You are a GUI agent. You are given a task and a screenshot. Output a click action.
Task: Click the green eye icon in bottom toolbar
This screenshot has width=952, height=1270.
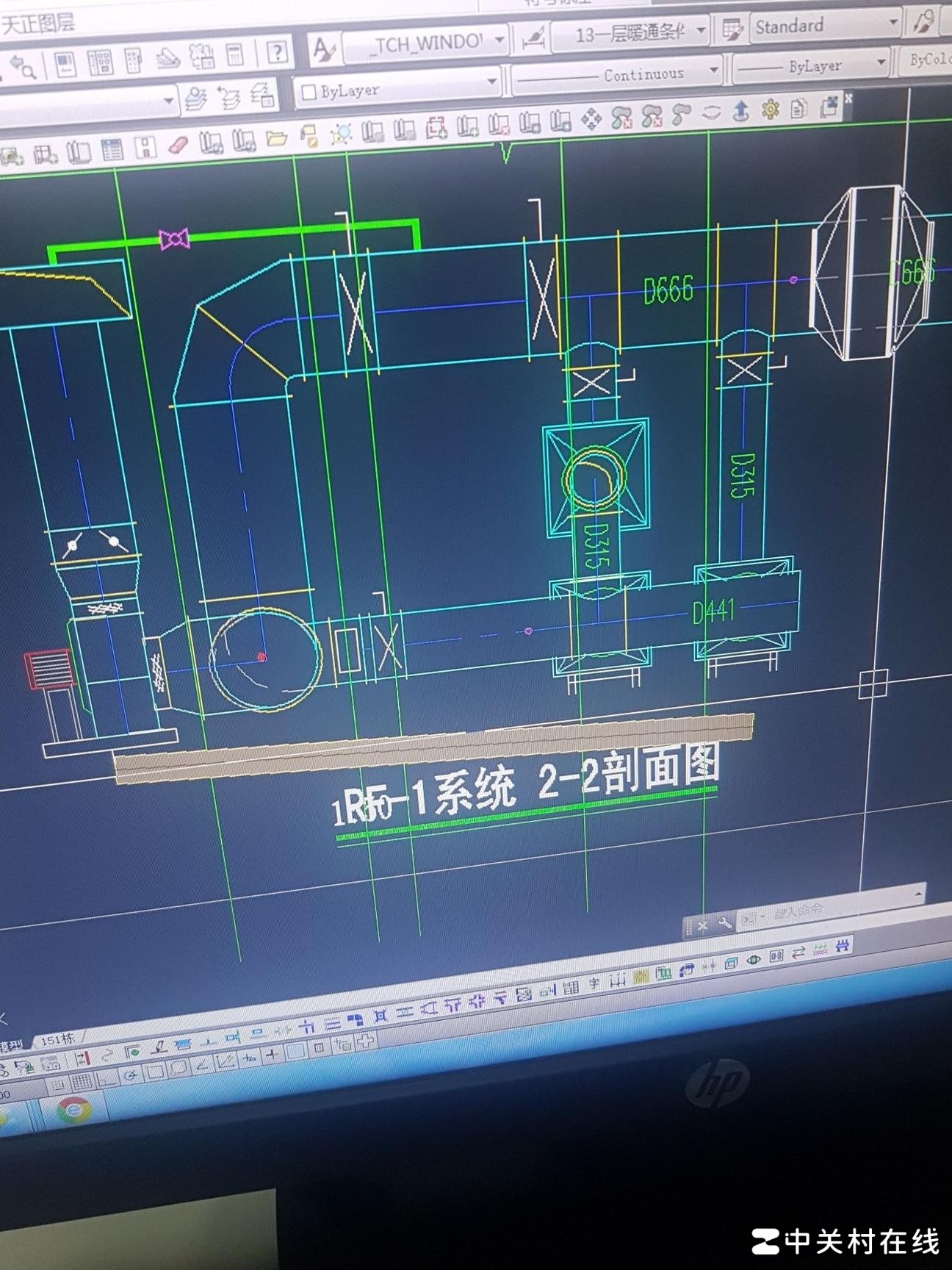click(x=753, y=960)
